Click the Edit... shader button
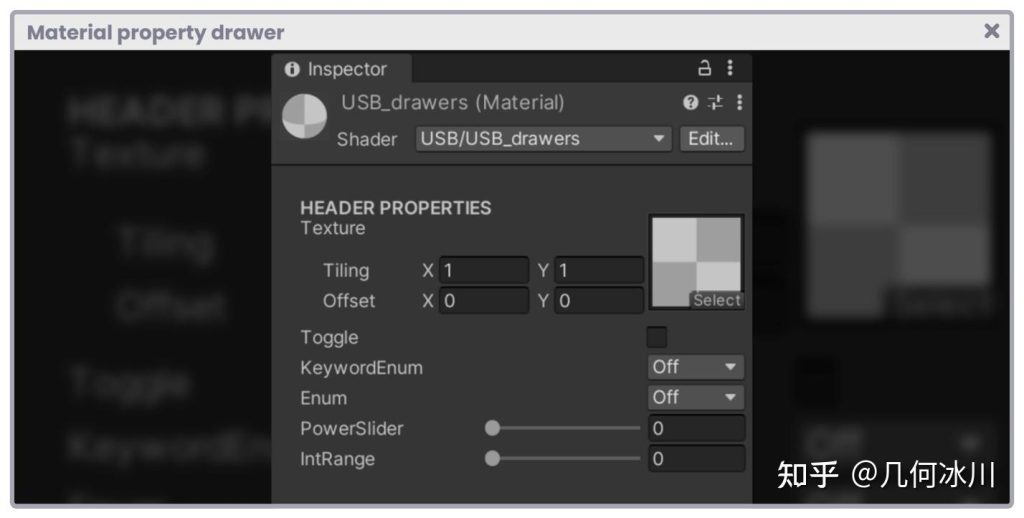 click(712, 138)
